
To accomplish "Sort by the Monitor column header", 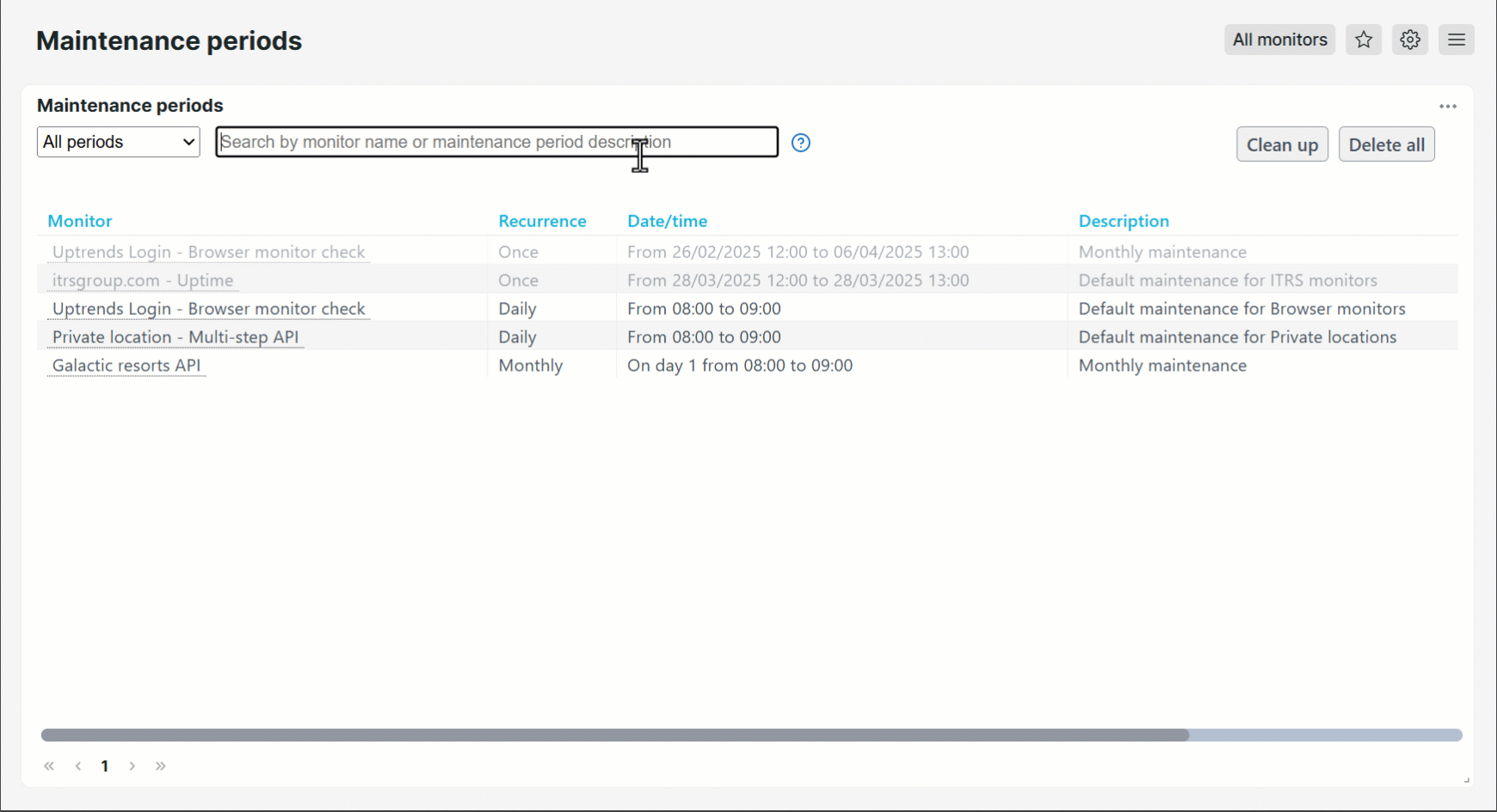I will 80,221.
